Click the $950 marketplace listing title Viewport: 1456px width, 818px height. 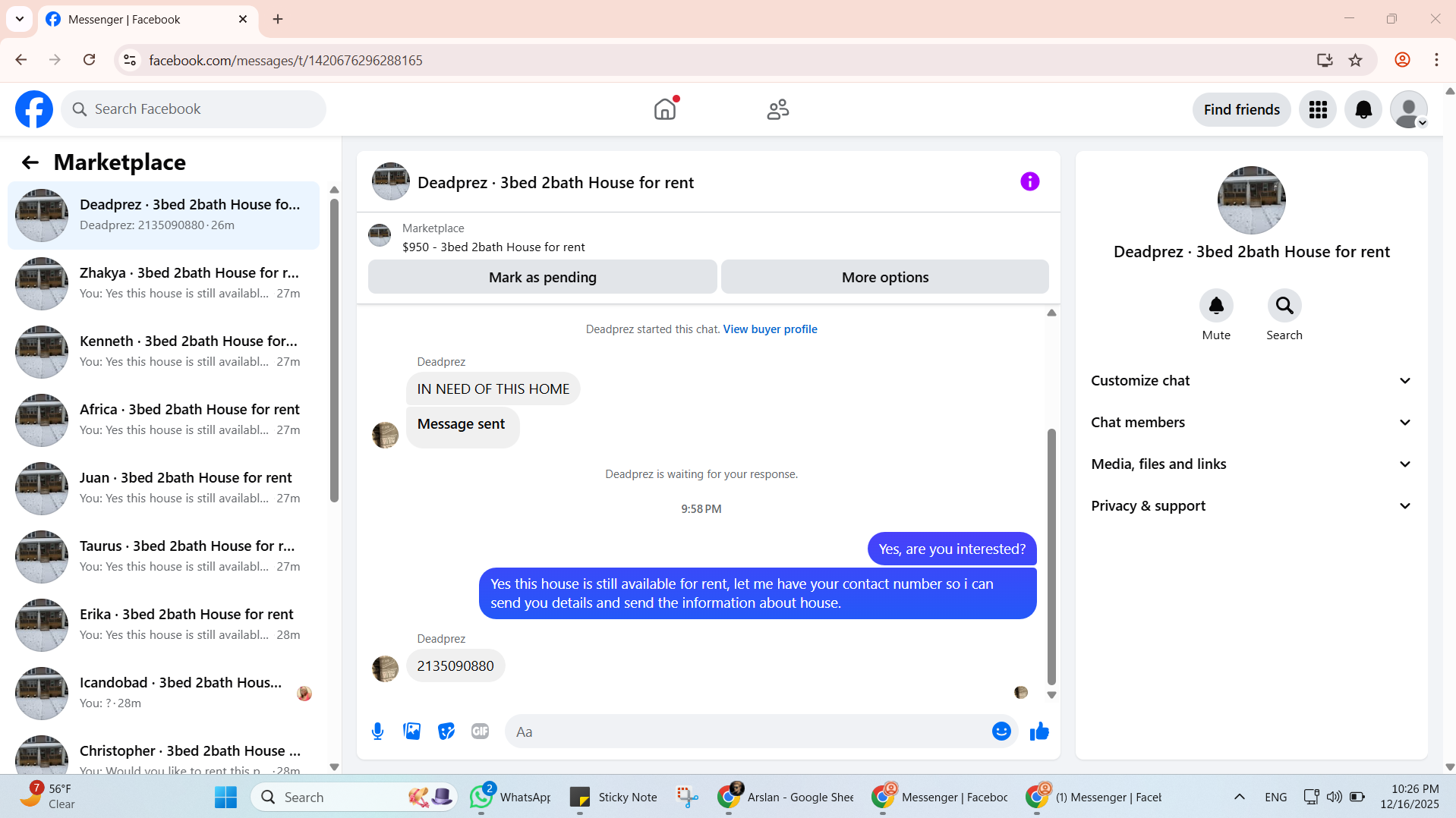point(493,247)
